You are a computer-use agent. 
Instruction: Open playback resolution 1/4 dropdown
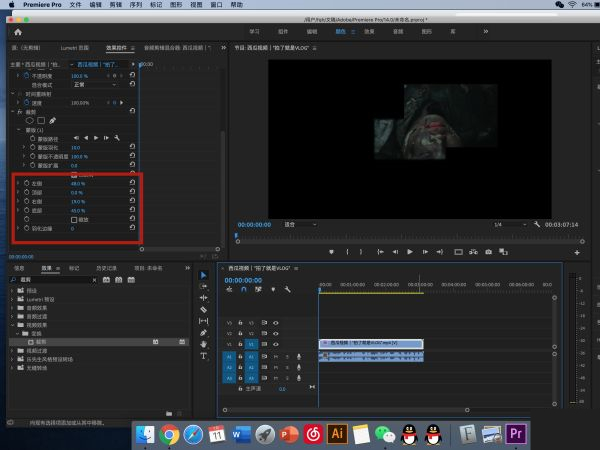510,224
